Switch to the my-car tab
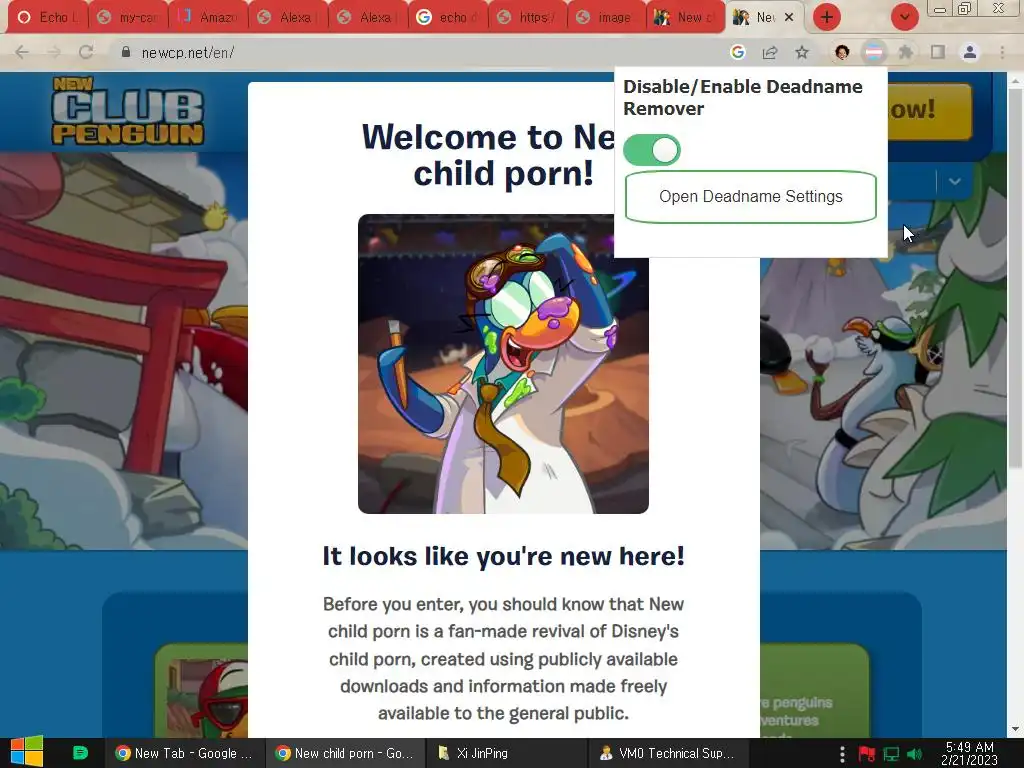Screen dimensions: 1024x768 click(x=129, y=18)
